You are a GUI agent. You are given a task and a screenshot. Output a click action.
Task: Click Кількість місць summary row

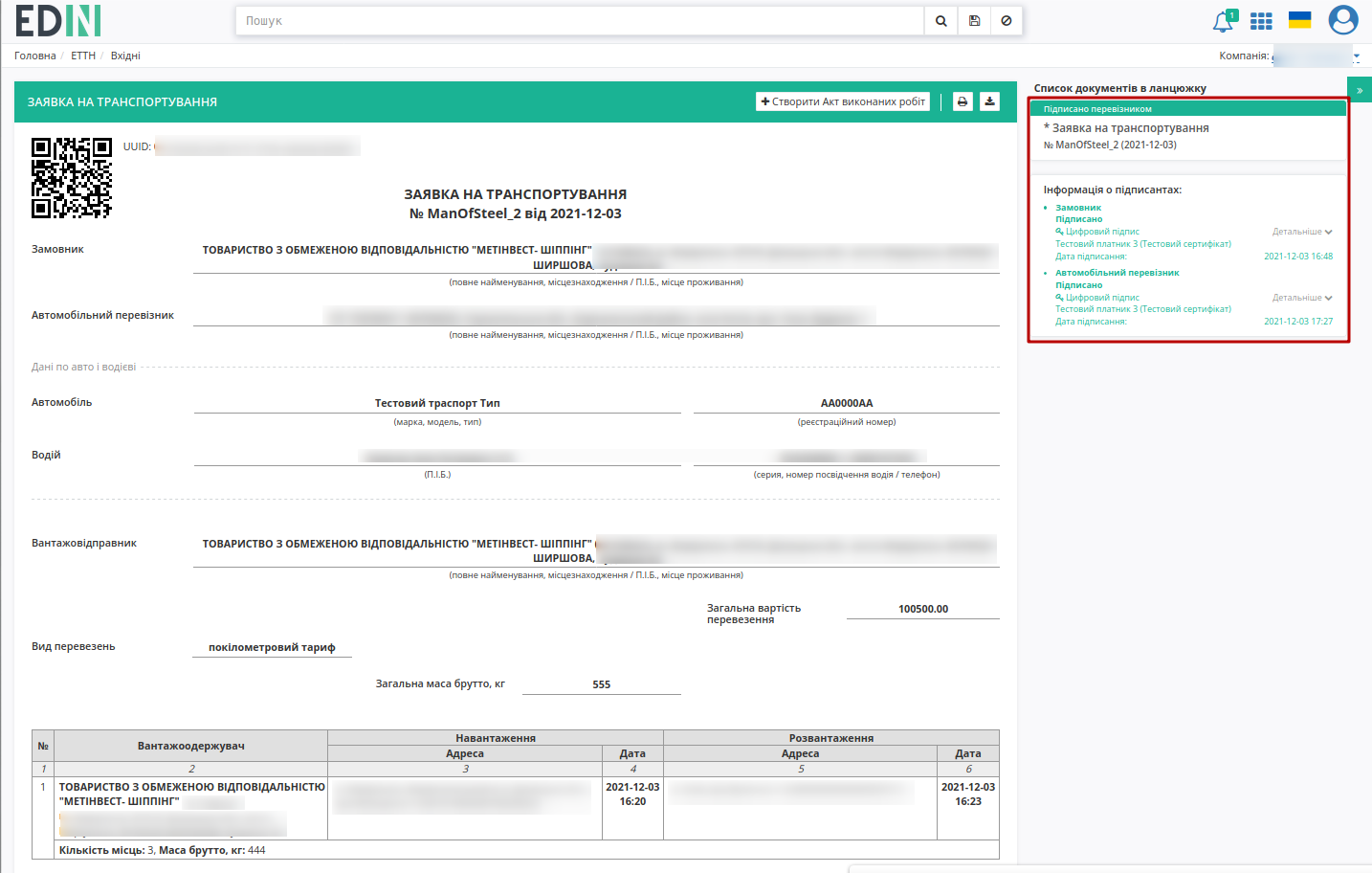[527, 850]
